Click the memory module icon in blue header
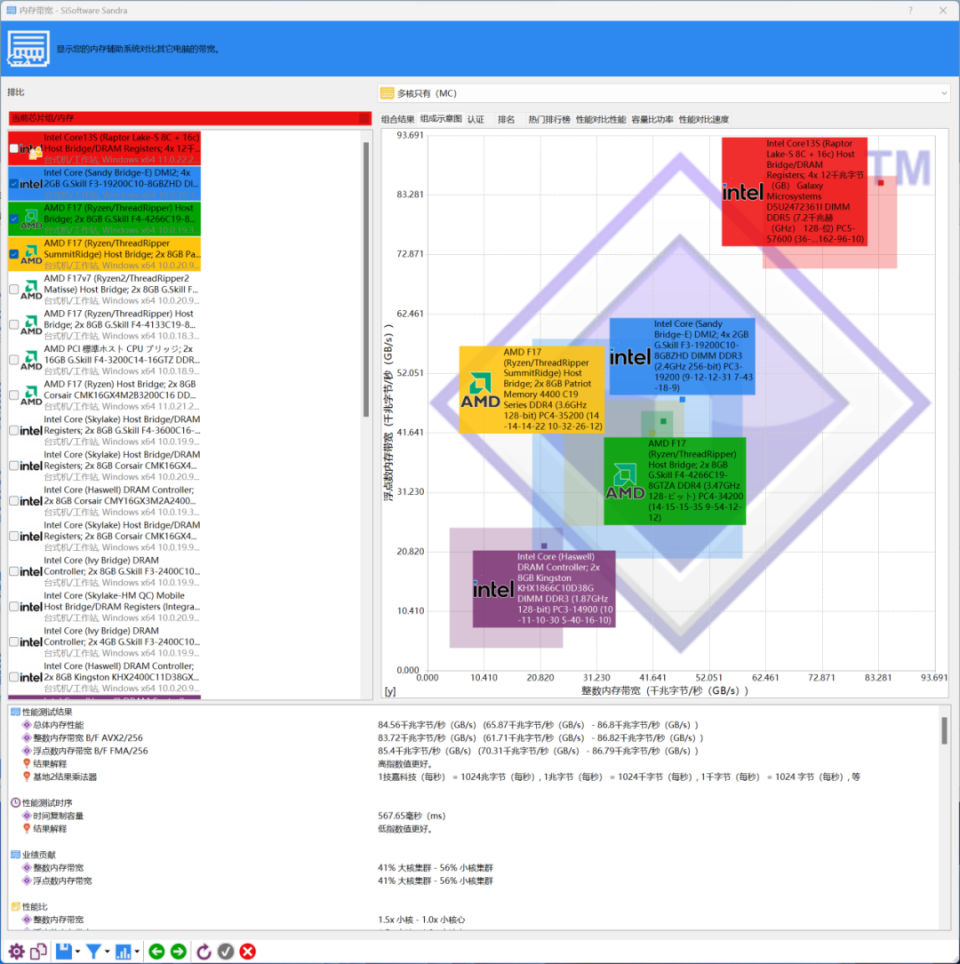Image resolution: width=960 pixels, height=964 pixels. pos(28,49)
